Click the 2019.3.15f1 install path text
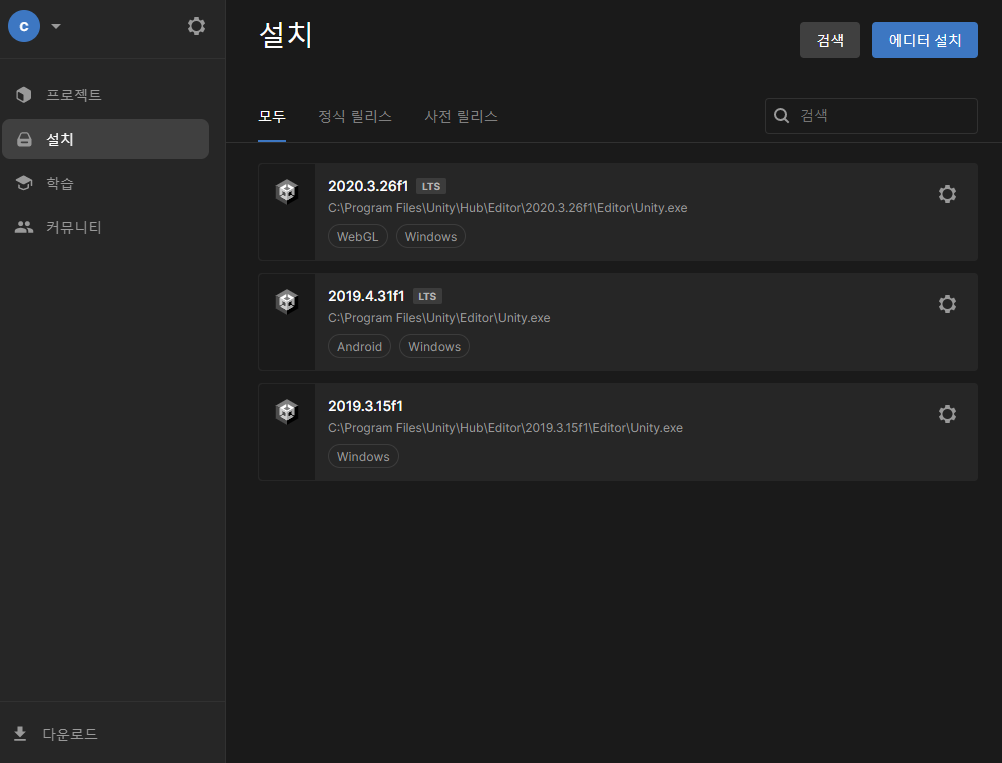Viewport: 1002px width, 763px height. (x=505, y=428)
